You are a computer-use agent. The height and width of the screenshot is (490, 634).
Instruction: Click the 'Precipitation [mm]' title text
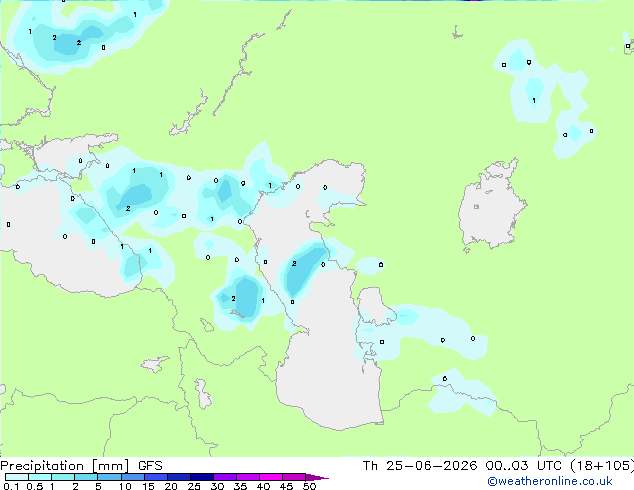click(x=65, y=466)
